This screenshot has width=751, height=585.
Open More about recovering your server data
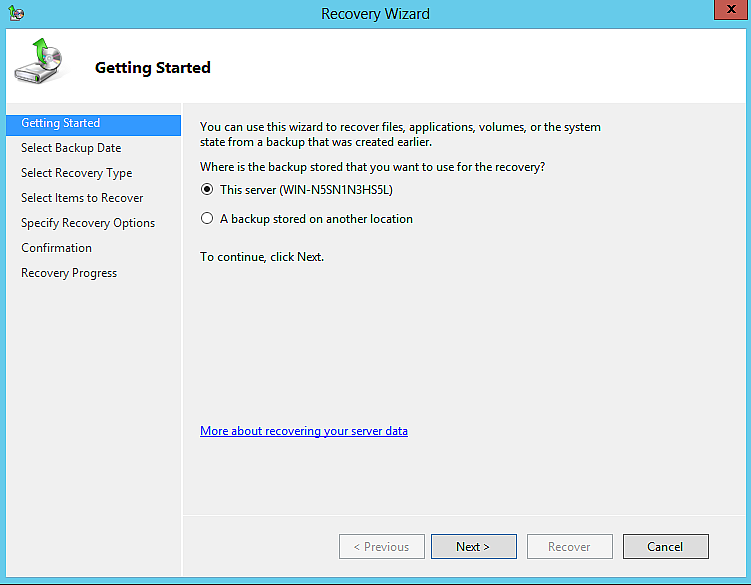tap(304, 431)
